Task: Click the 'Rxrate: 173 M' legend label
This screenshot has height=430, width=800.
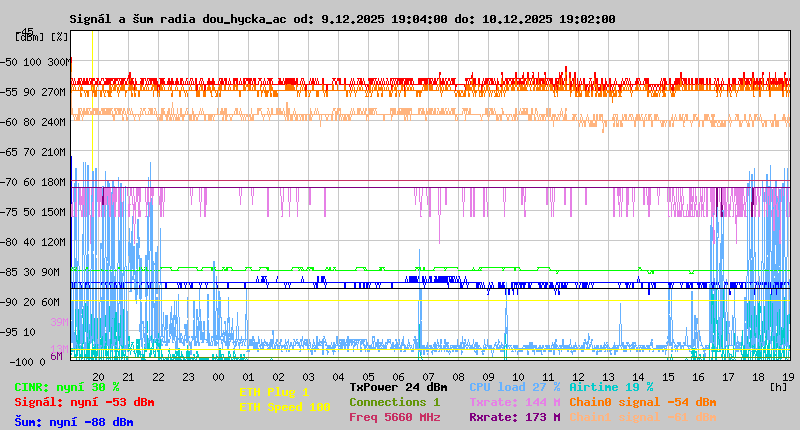Action: 515,417
